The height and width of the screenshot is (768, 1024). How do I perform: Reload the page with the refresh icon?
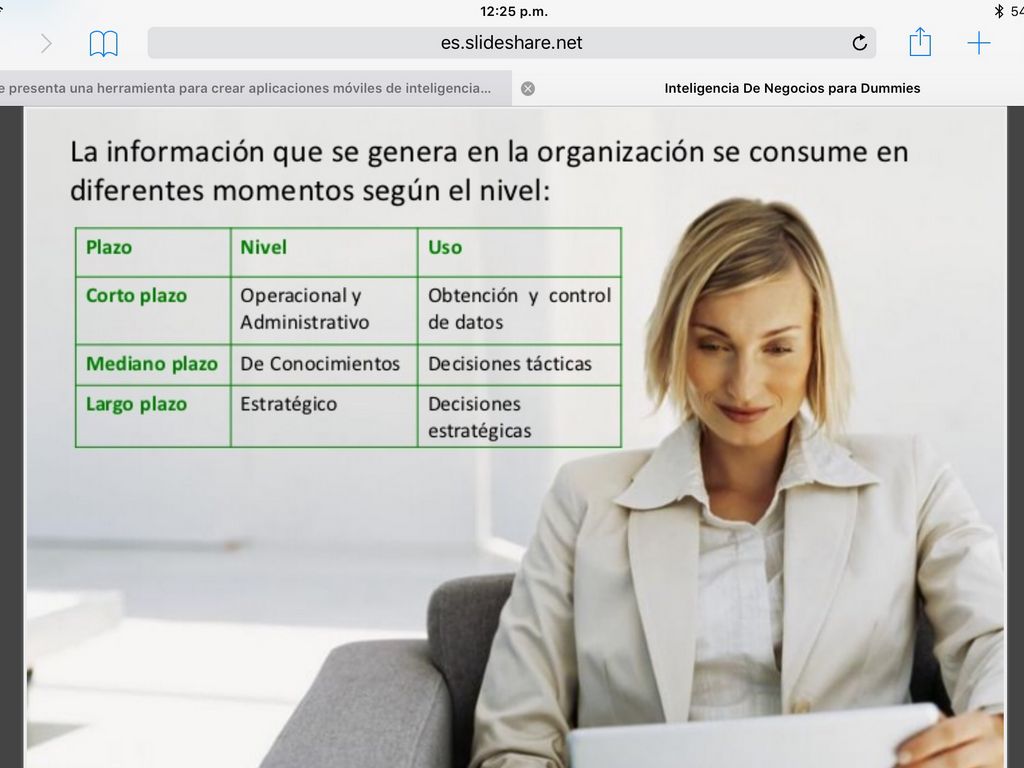pos(859,43)
